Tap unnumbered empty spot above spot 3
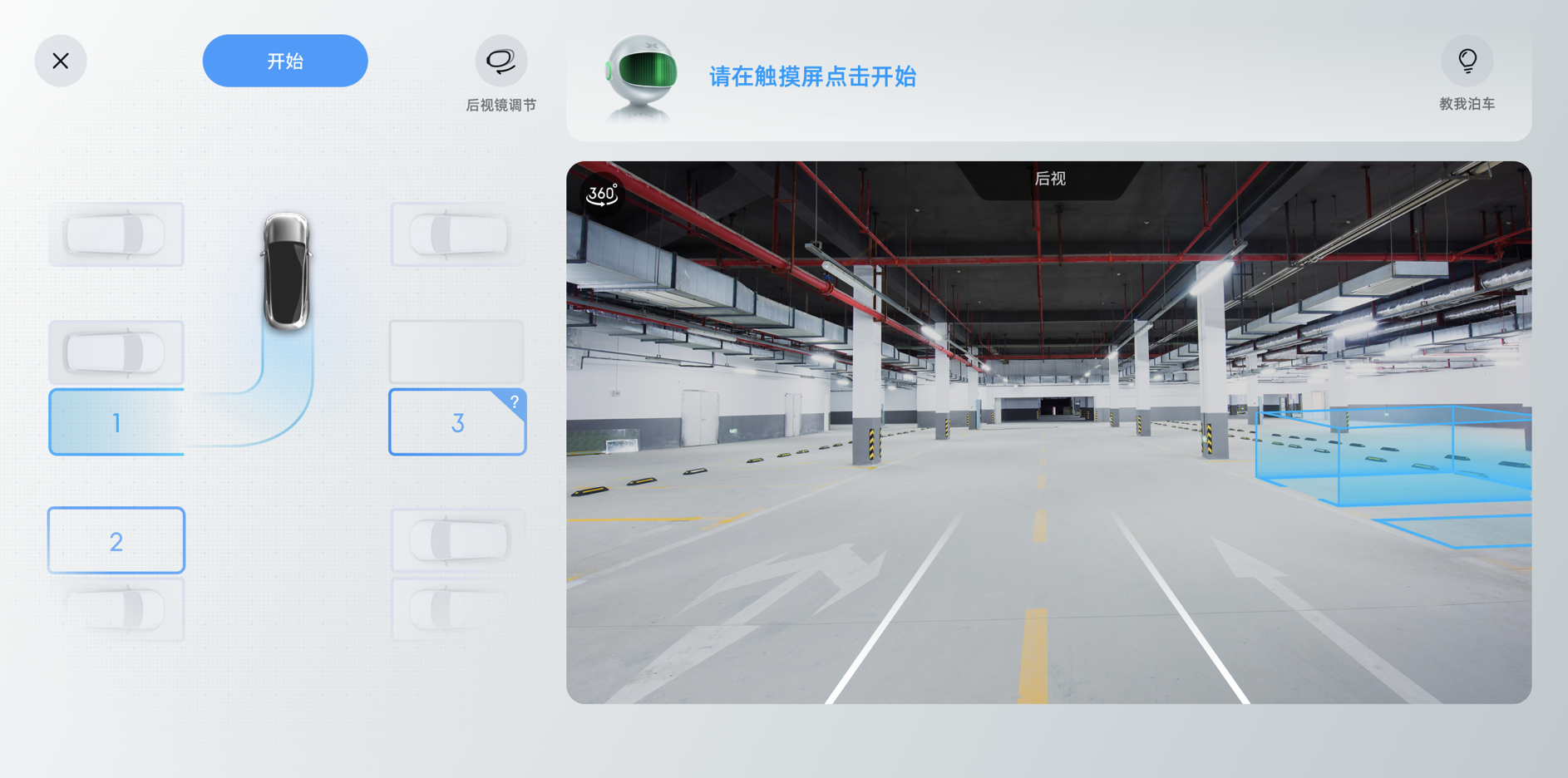1568x778 pixels. pyautogui.click(x=456, y=352)
